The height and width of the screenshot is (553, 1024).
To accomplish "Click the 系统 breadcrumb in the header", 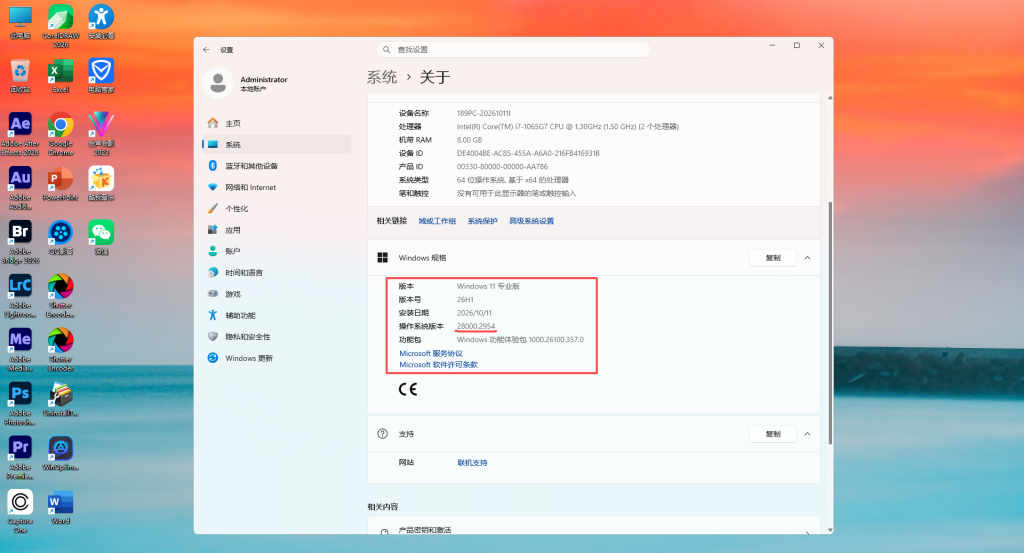I will 382,77.
